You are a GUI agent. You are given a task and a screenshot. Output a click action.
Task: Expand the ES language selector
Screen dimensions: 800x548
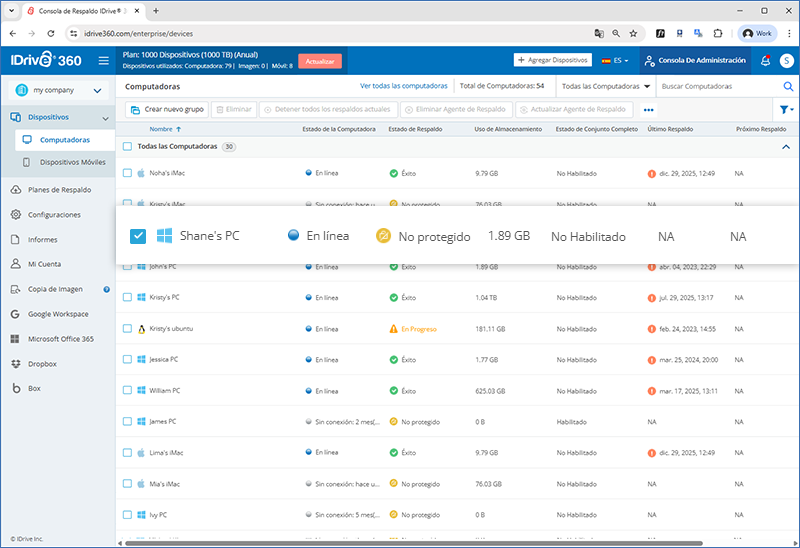[x=615, y=61]
